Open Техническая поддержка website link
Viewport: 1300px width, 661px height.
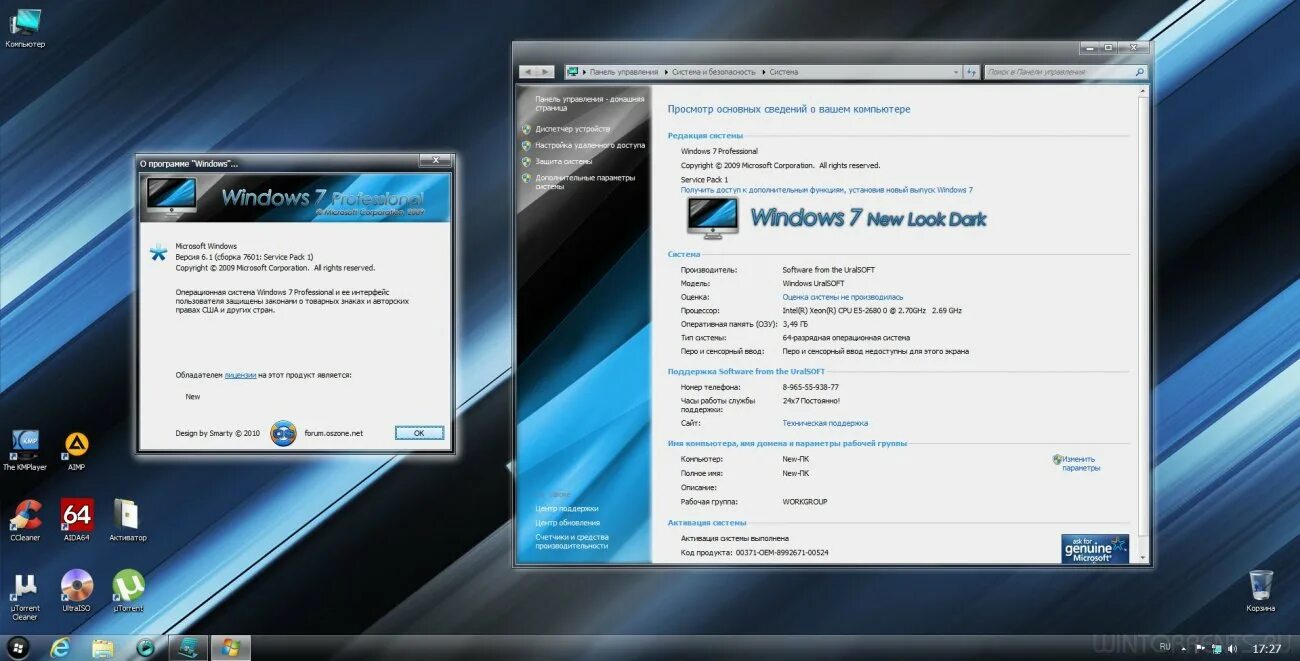(825, 423)
